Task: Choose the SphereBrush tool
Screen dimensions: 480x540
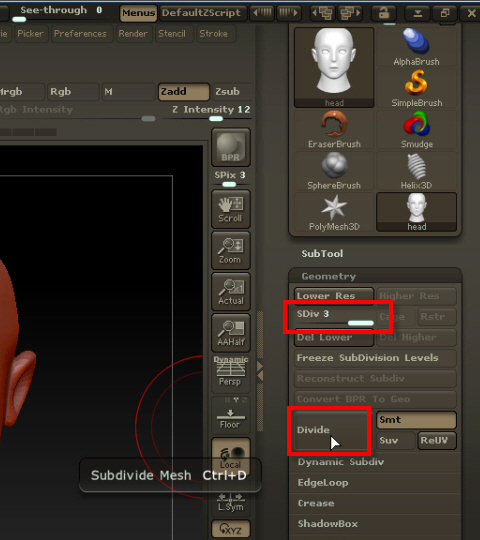Action: (334, 171)
